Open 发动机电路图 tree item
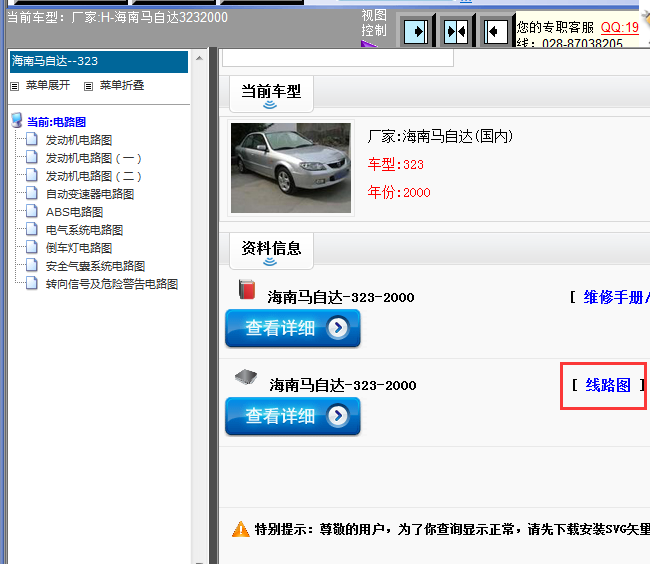Image resolution: width=650 pixels, height=564 pixels. click(x=79, y=140)
